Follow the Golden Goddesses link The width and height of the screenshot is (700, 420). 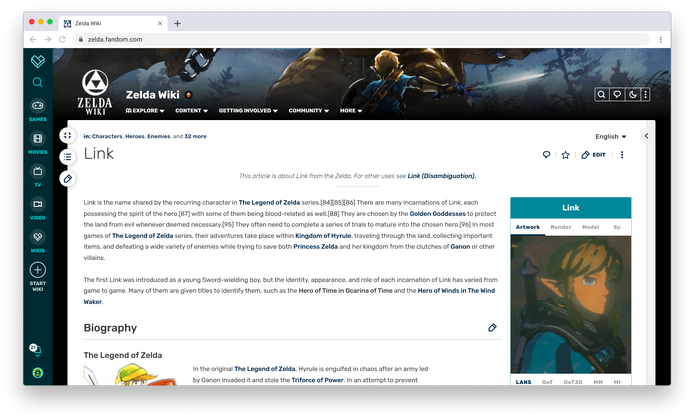pos(438,214)
